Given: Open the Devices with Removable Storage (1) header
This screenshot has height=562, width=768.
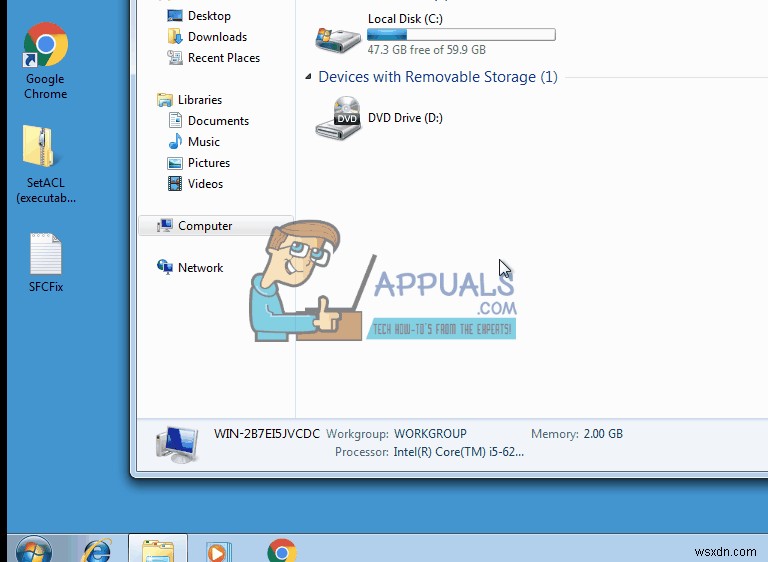Looking at the screenshot, I should coord(438,77).
